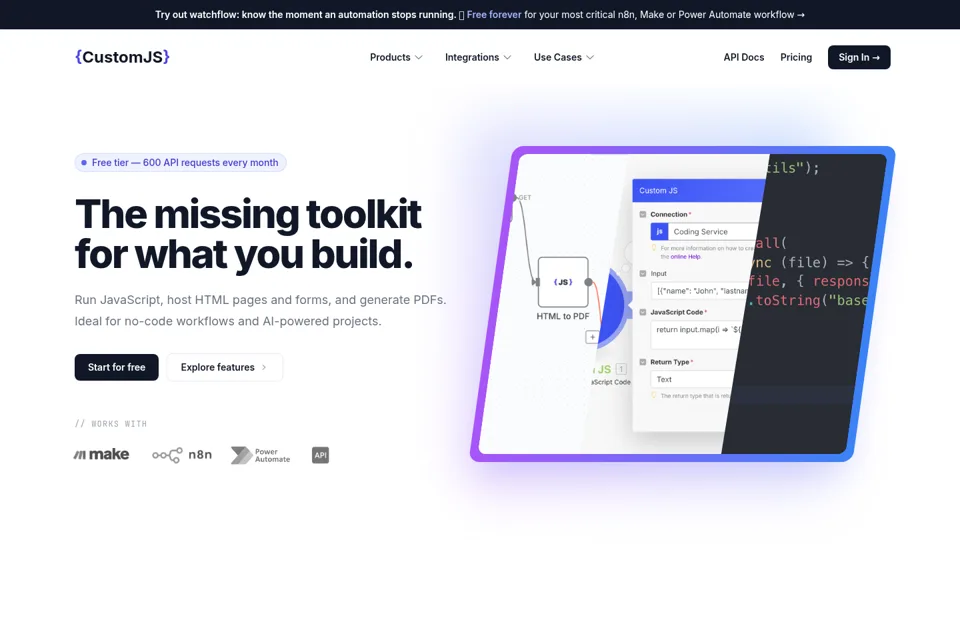
Task: Click the Power Automate logo
Action: click(261, 455)
